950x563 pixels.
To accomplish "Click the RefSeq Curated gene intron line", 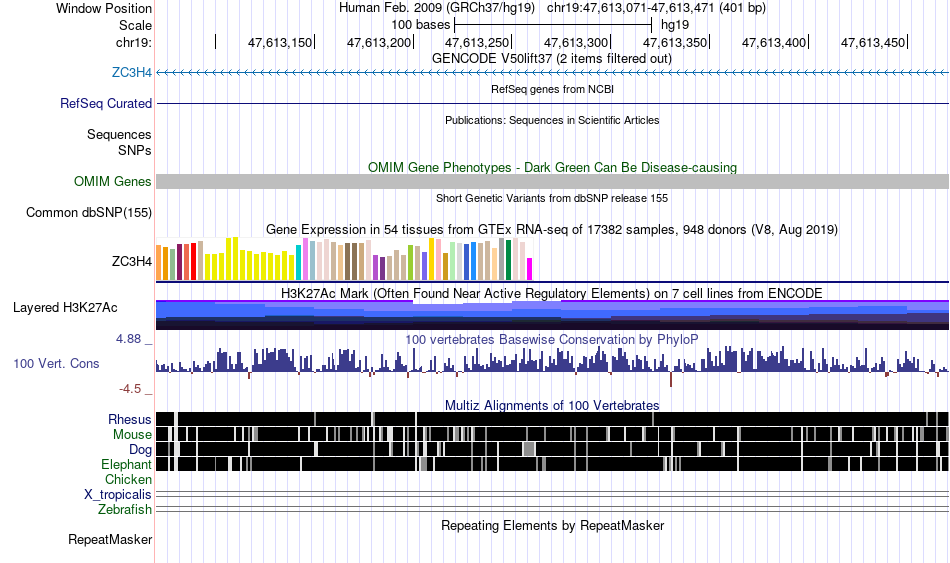I will click(x=553, y=104).
